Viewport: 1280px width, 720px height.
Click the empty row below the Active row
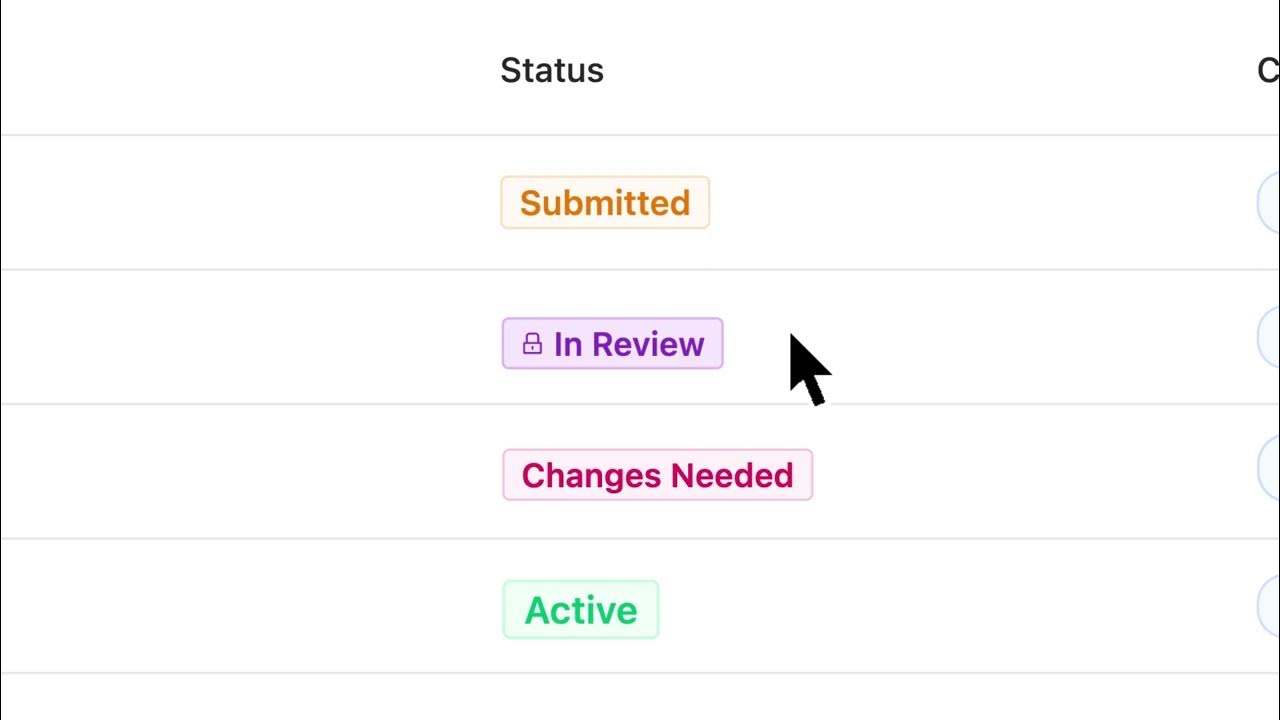click(x=640, y=697)
